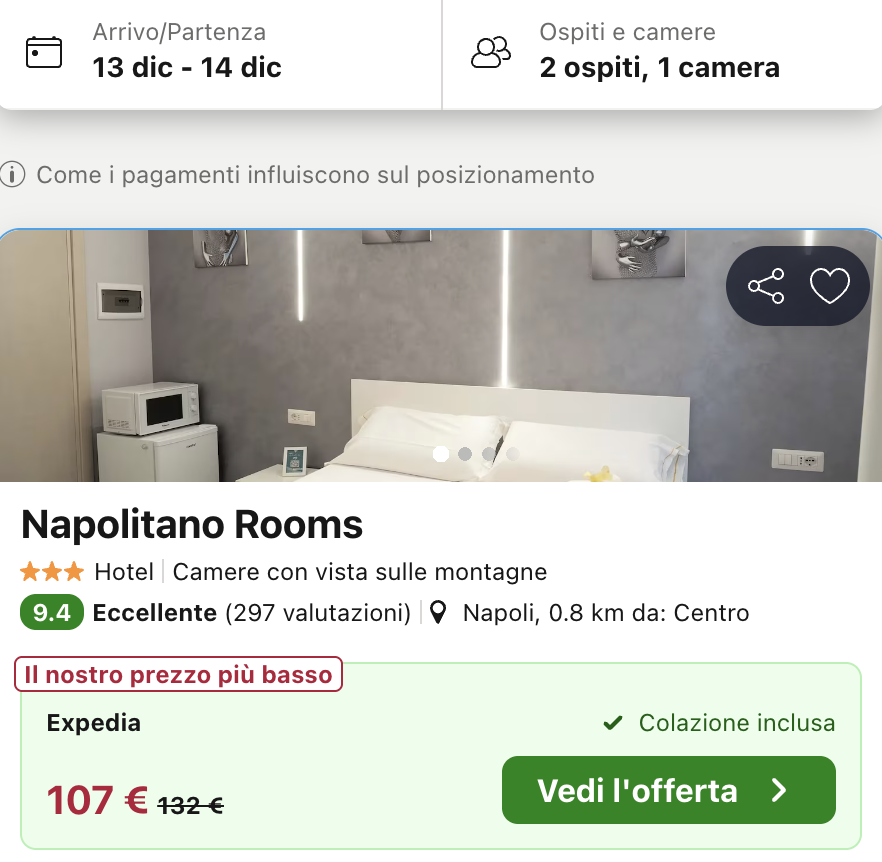Tap the second photo carousel dot

465,454
